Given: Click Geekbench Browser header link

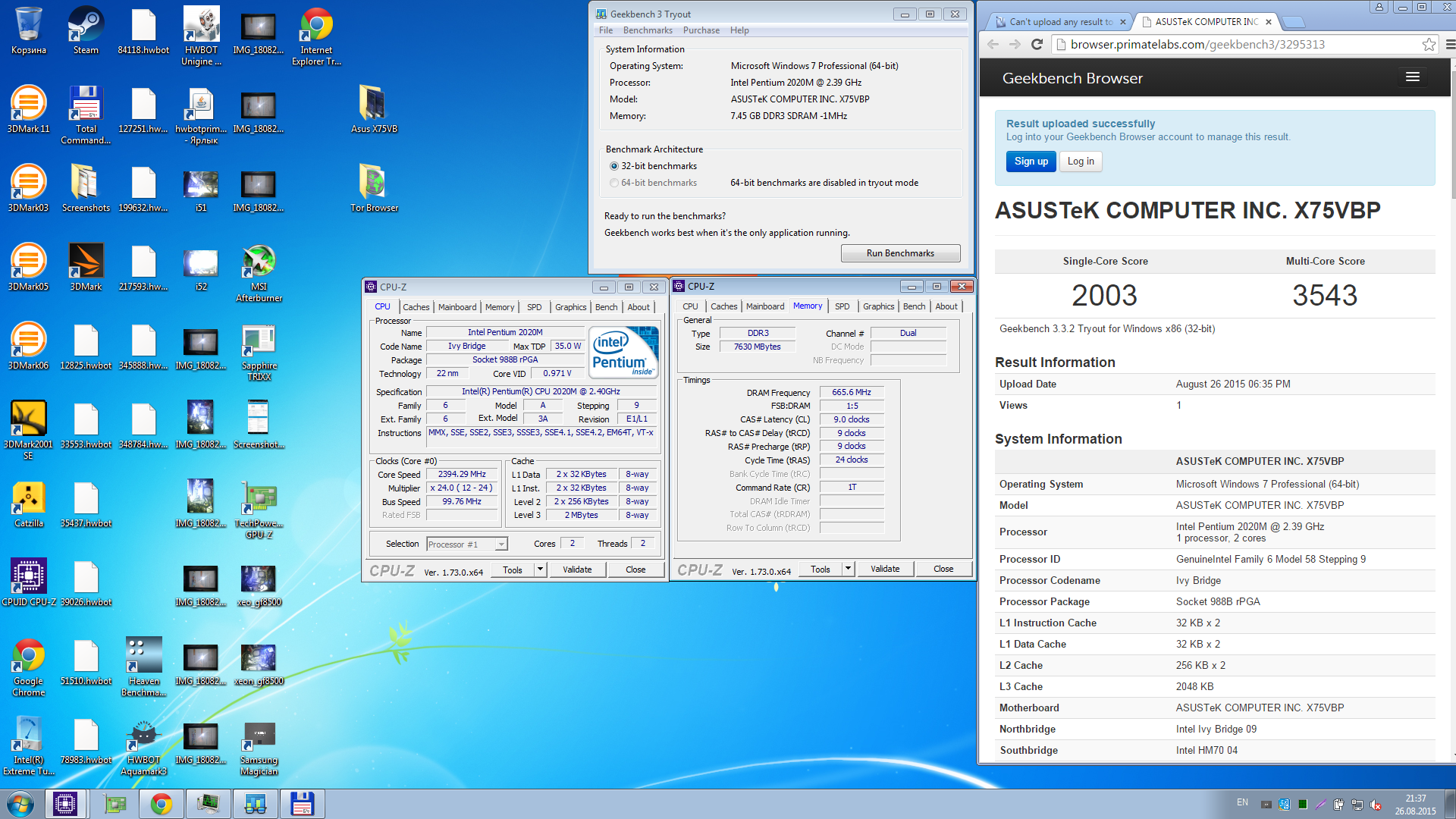Looking at the screenshot, I should tap(1072, 78).
